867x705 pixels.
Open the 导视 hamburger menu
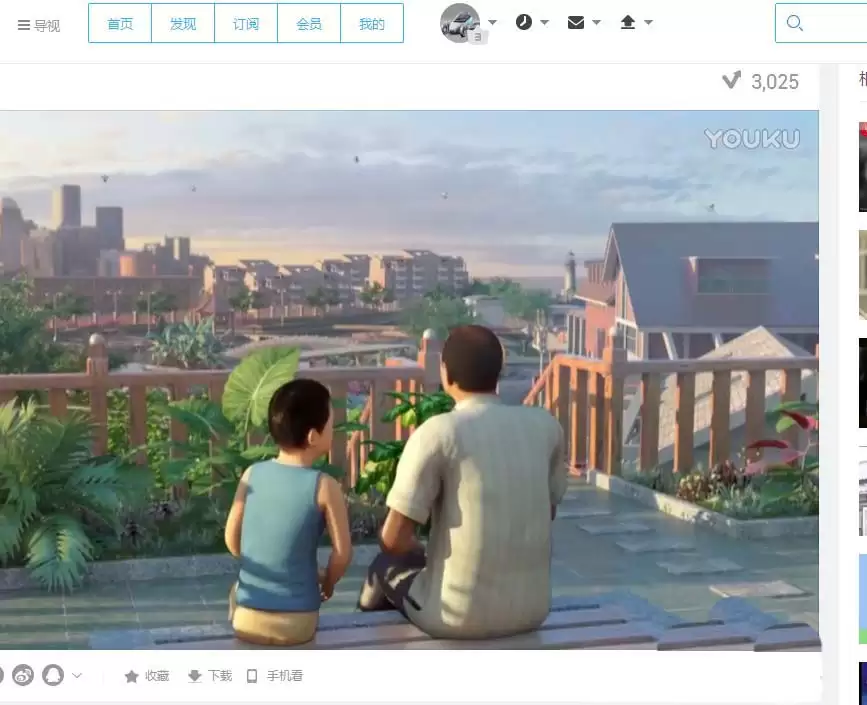point(38,25)
